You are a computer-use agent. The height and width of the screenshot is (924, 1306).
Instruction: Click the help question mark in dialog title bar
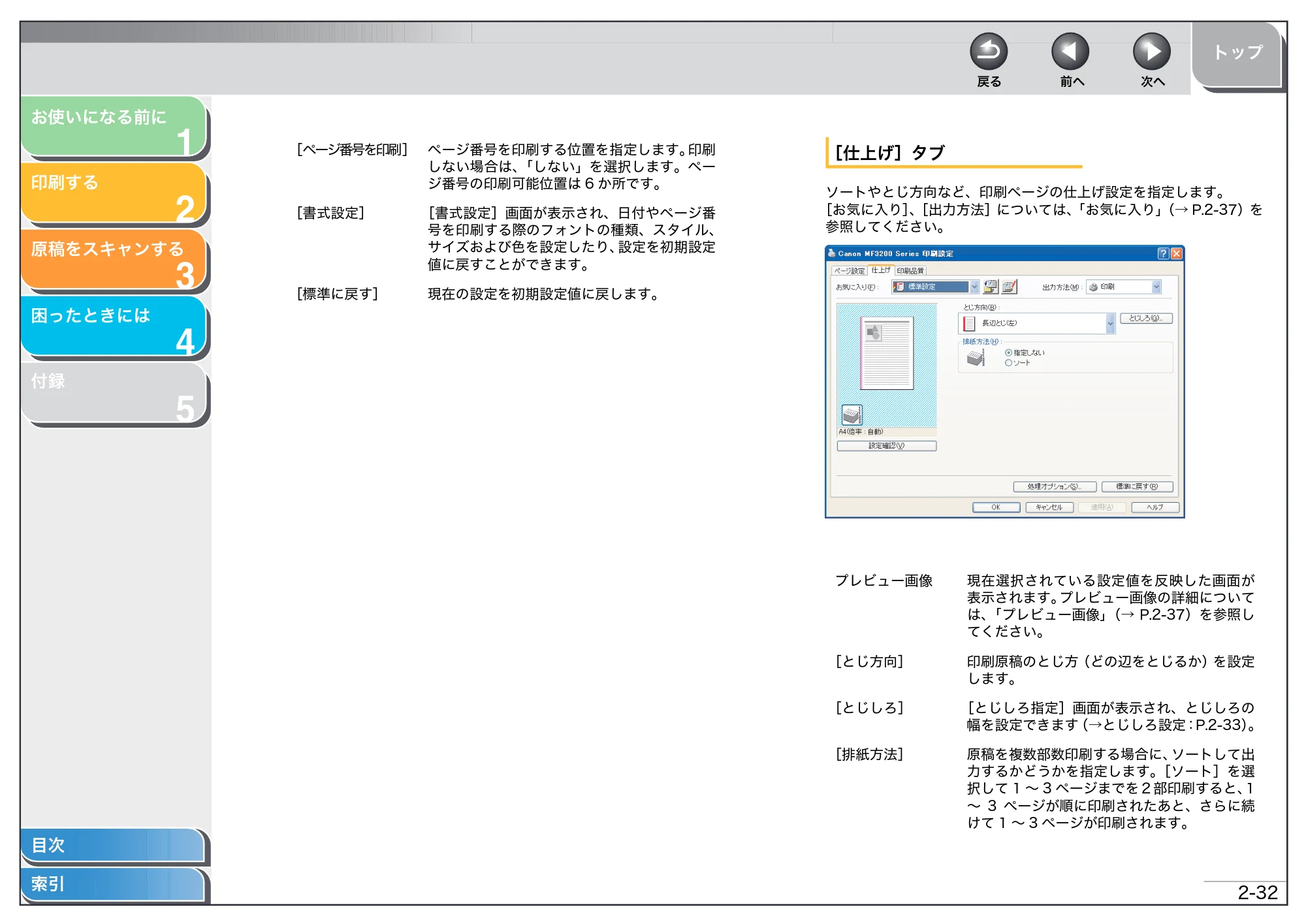point(1163,253)
